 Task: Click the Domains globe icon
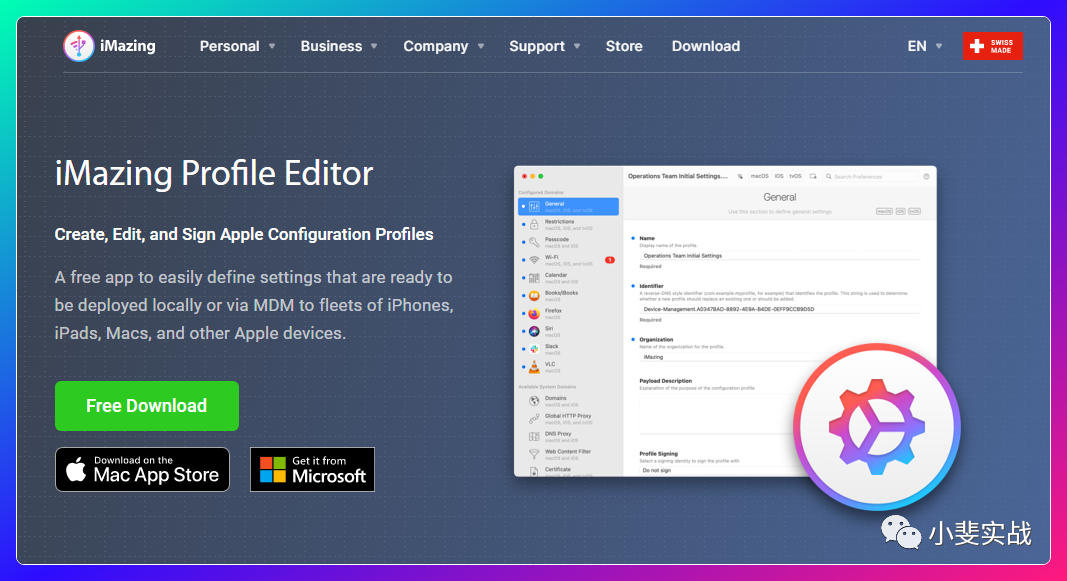click(x=534, y=401)
